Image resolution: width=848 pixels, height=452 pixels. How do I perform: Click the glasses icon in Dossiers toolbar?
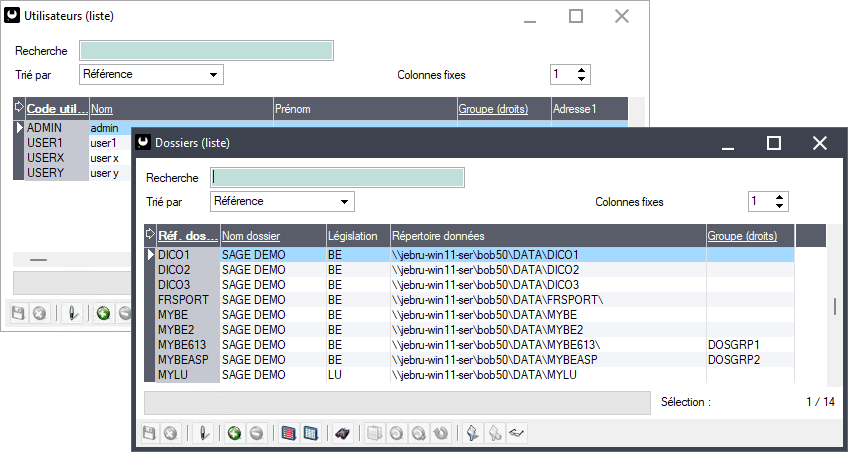coord(517,434)
